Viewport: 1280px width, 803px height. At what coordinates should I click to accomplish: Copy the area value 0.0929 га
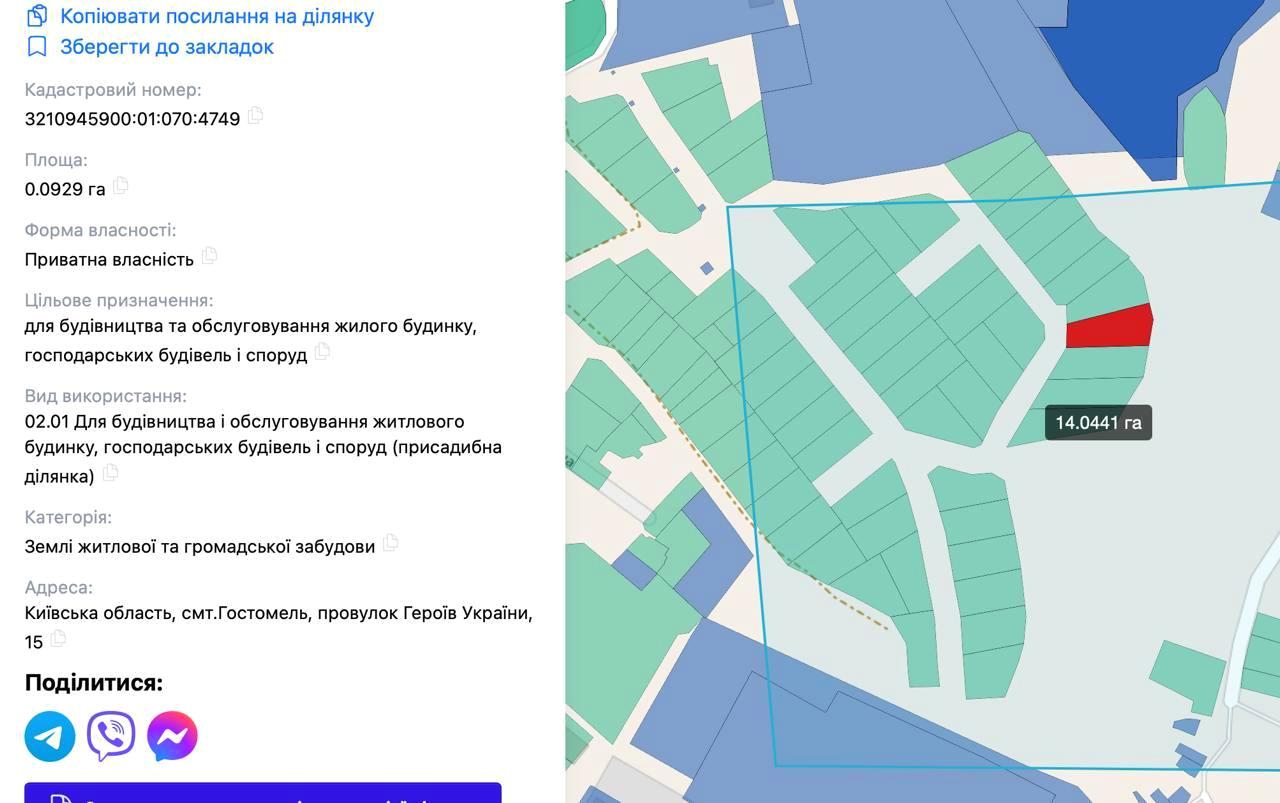click(121, 185)
